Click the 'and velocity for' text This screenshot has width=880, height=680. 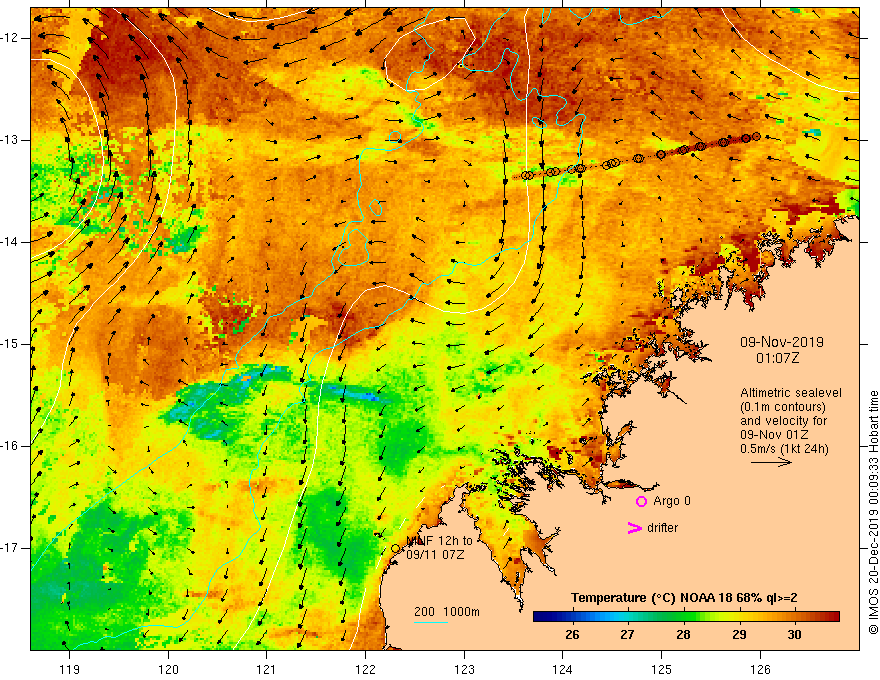tap(783, 421)
